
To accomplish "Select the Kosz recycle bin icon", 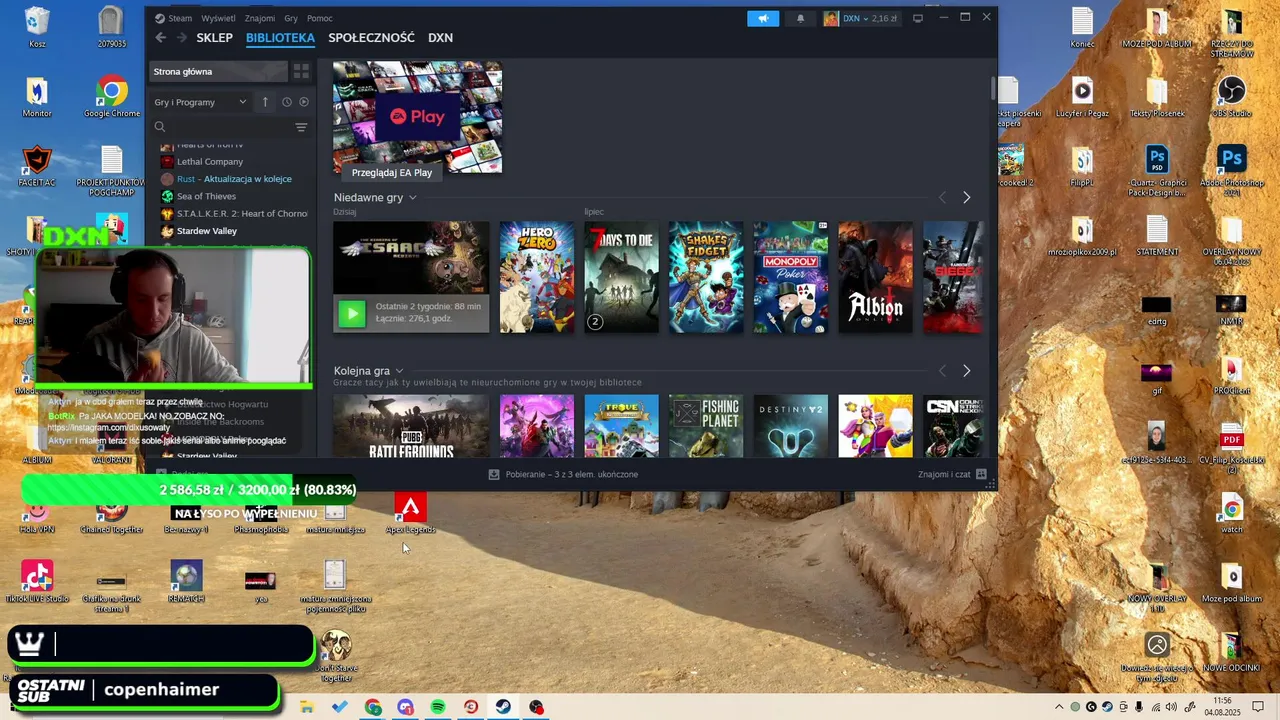I will (37, 28).
